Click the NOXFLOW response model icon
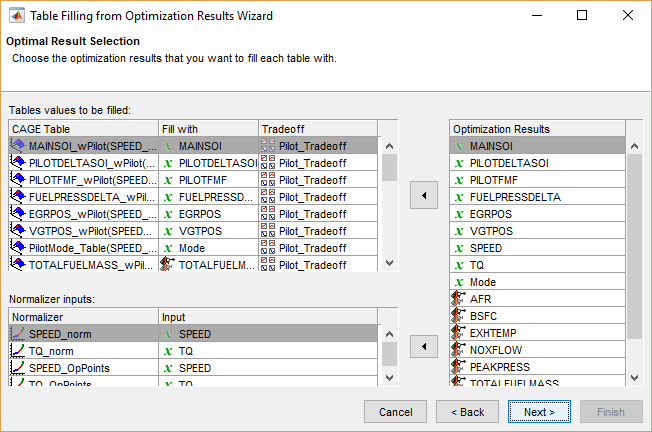Viewport: 652px width, 432px height. click(459, 349)
